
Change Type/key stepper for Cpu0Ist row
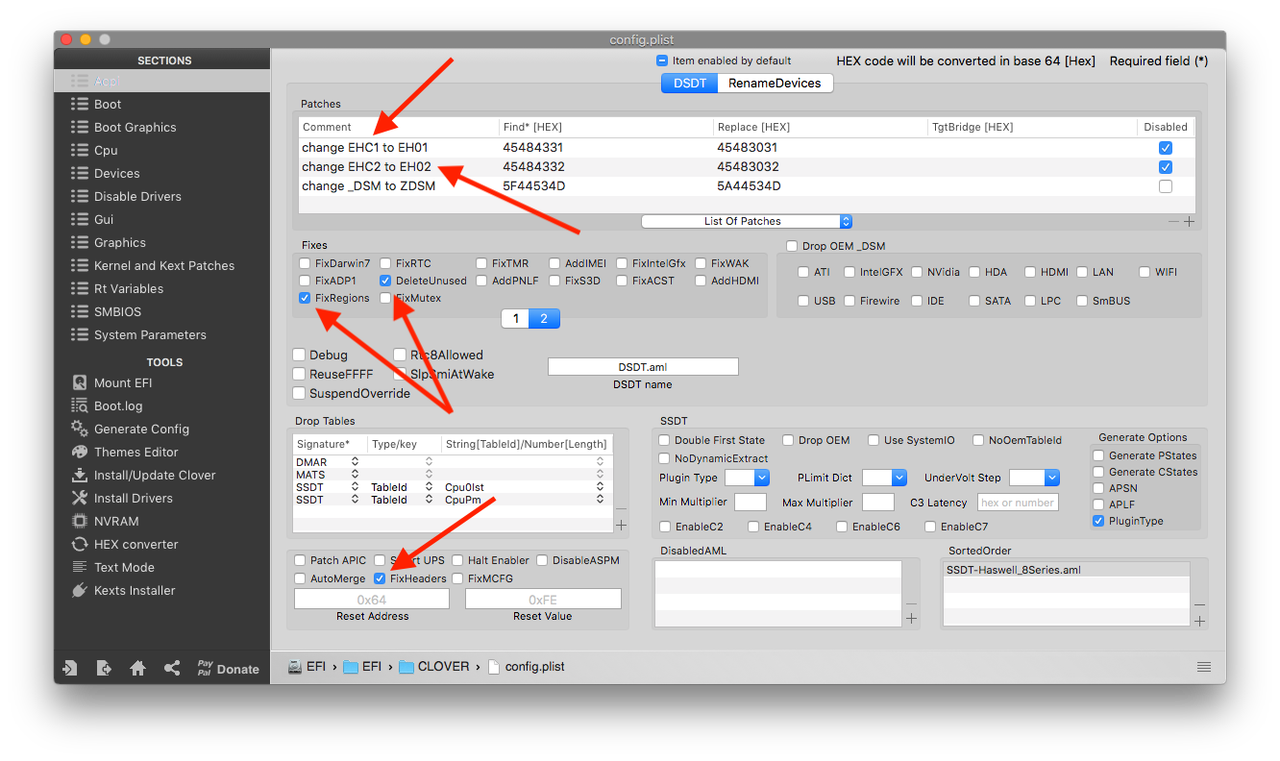tap(429, 487)
